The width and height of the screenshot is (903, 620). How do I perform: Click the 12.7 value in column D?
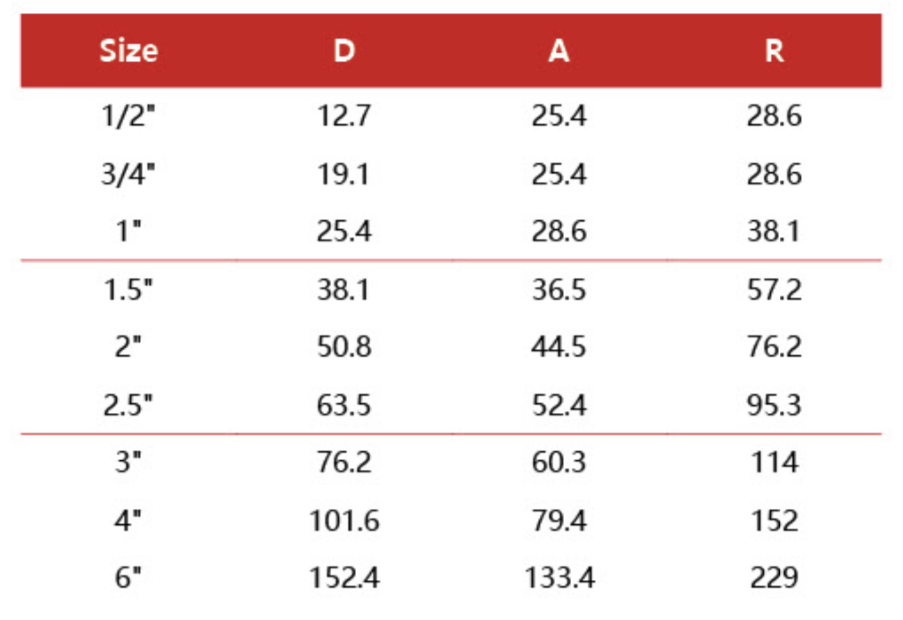coord(344,117)
